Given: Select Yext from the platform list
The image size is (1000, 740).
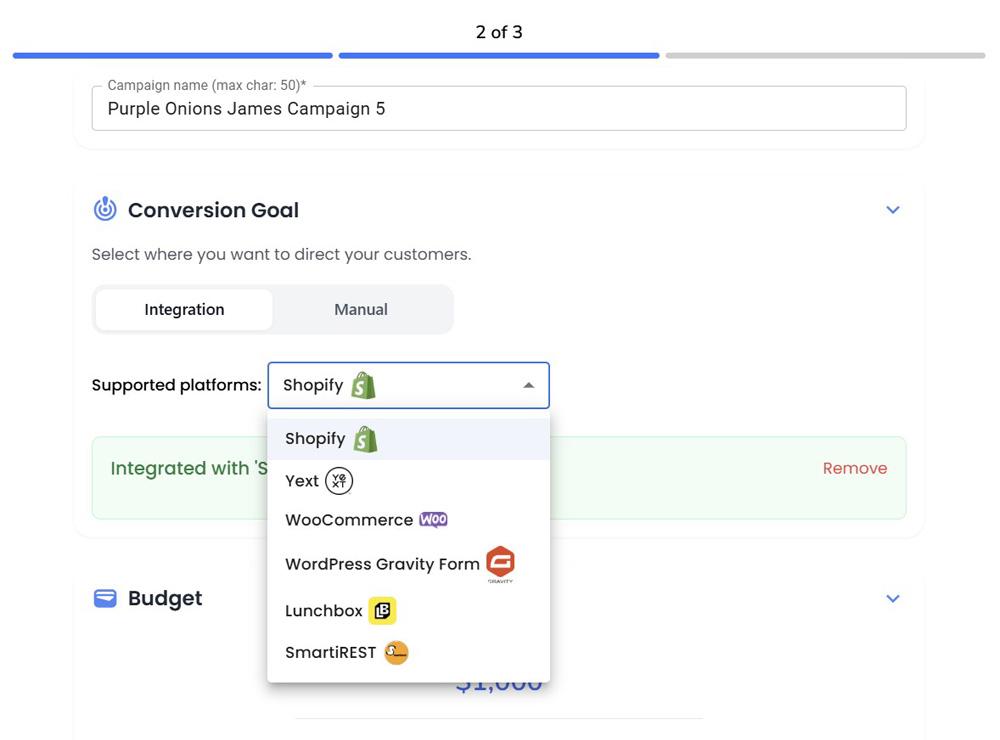Looking at the screenshot, I should (x=302, y=481).
